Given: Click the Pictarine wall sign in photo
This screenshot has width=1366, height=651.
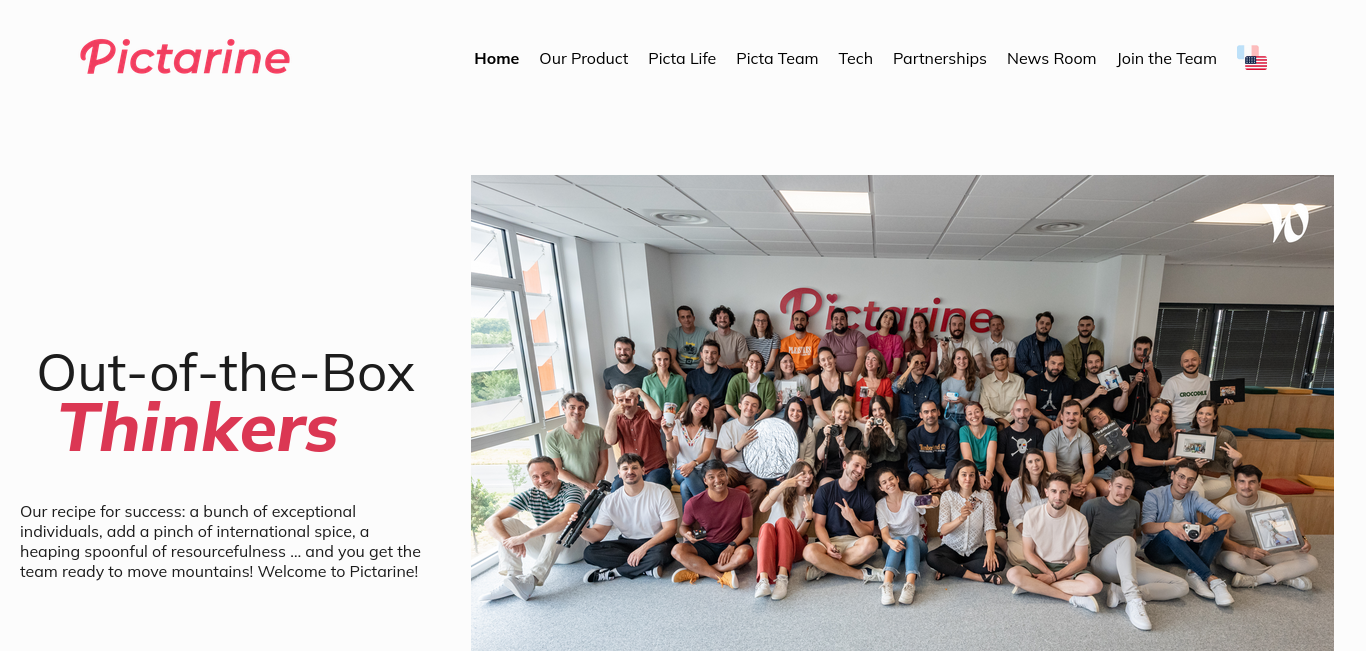Looking at the screenshot, I should 886,311.
